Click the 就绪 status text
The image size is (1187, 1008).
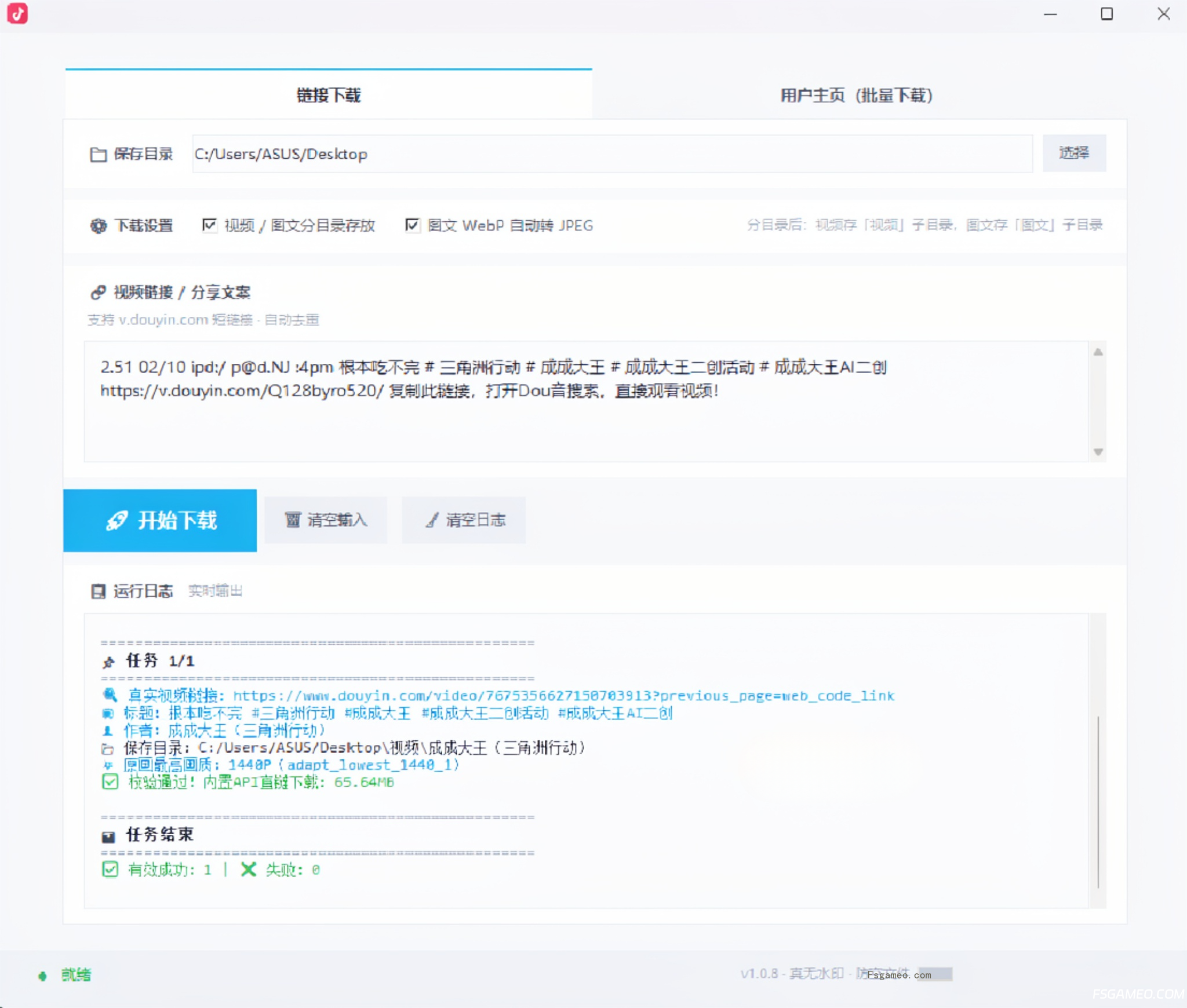[76, 975]
